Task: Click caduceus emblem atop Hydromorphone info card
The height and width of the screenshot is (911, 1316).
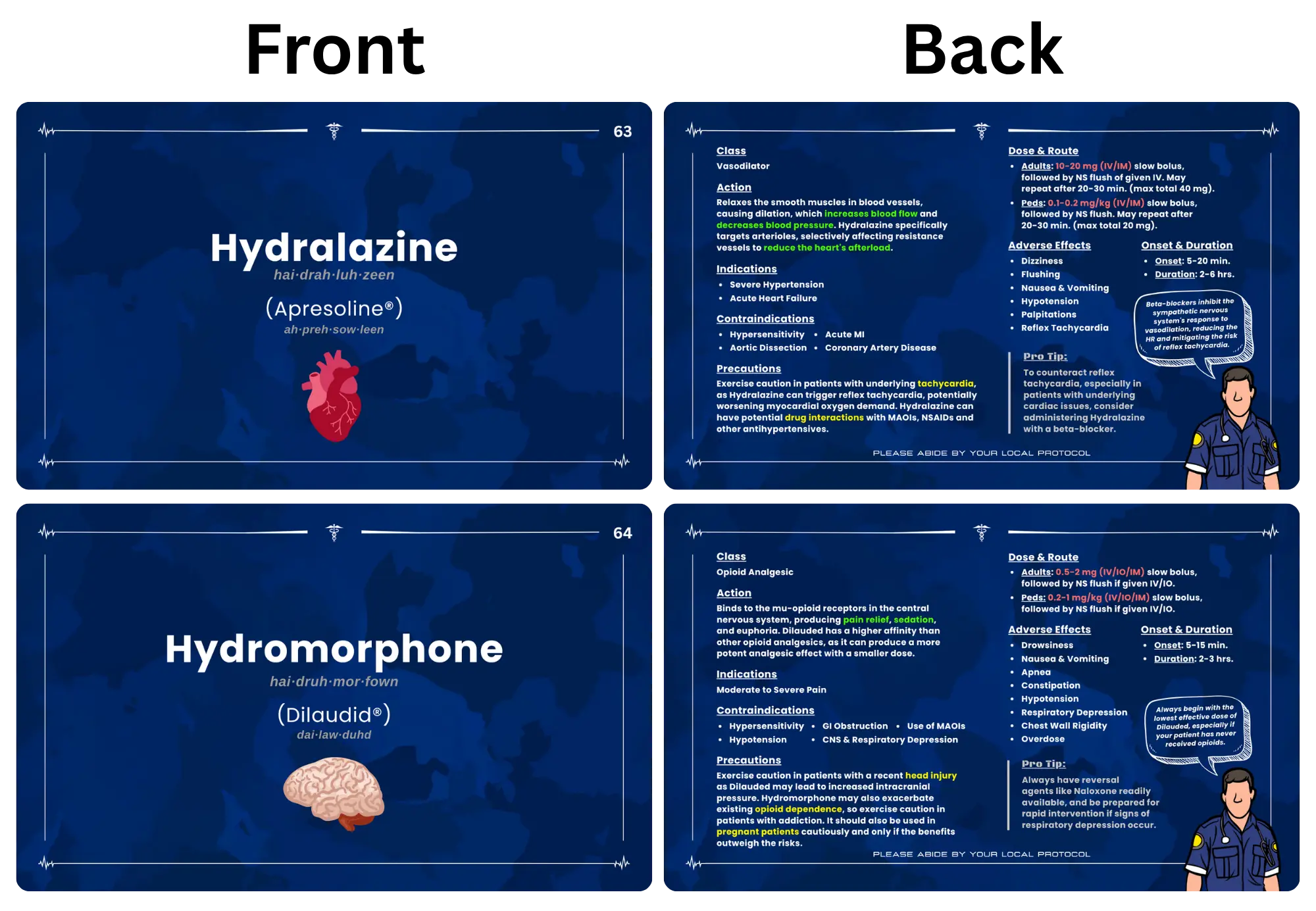Action: (x=982, y=532)
